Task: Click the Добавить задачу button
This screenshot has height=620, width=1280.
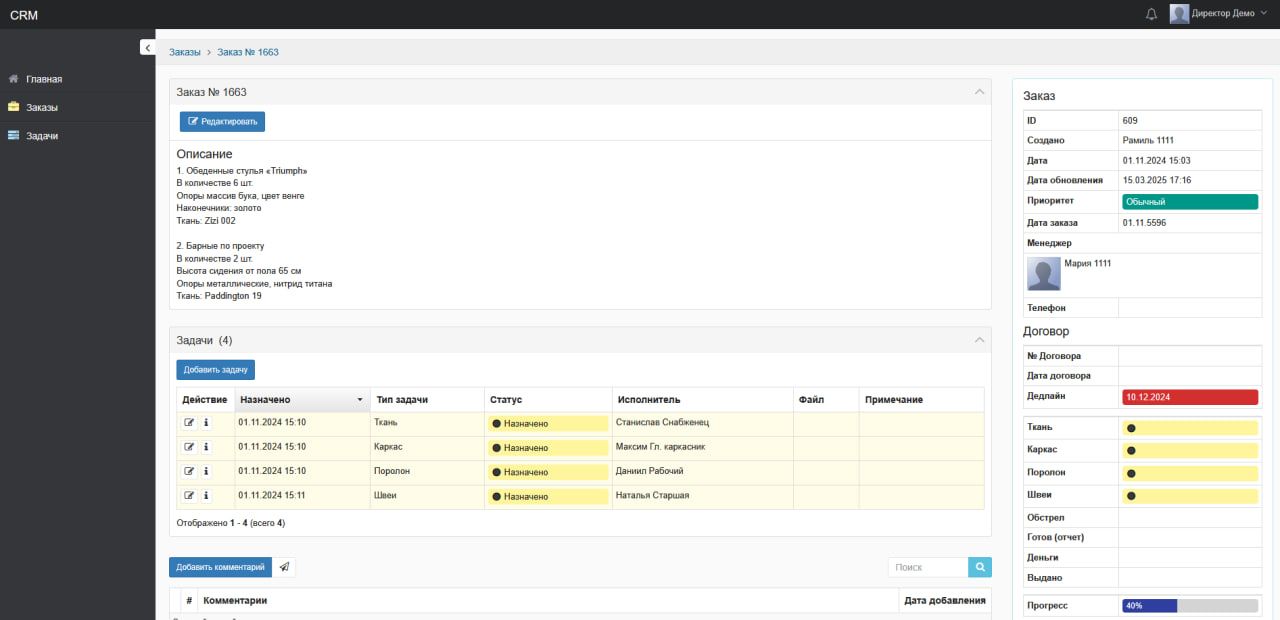Action: click(215, 370)
